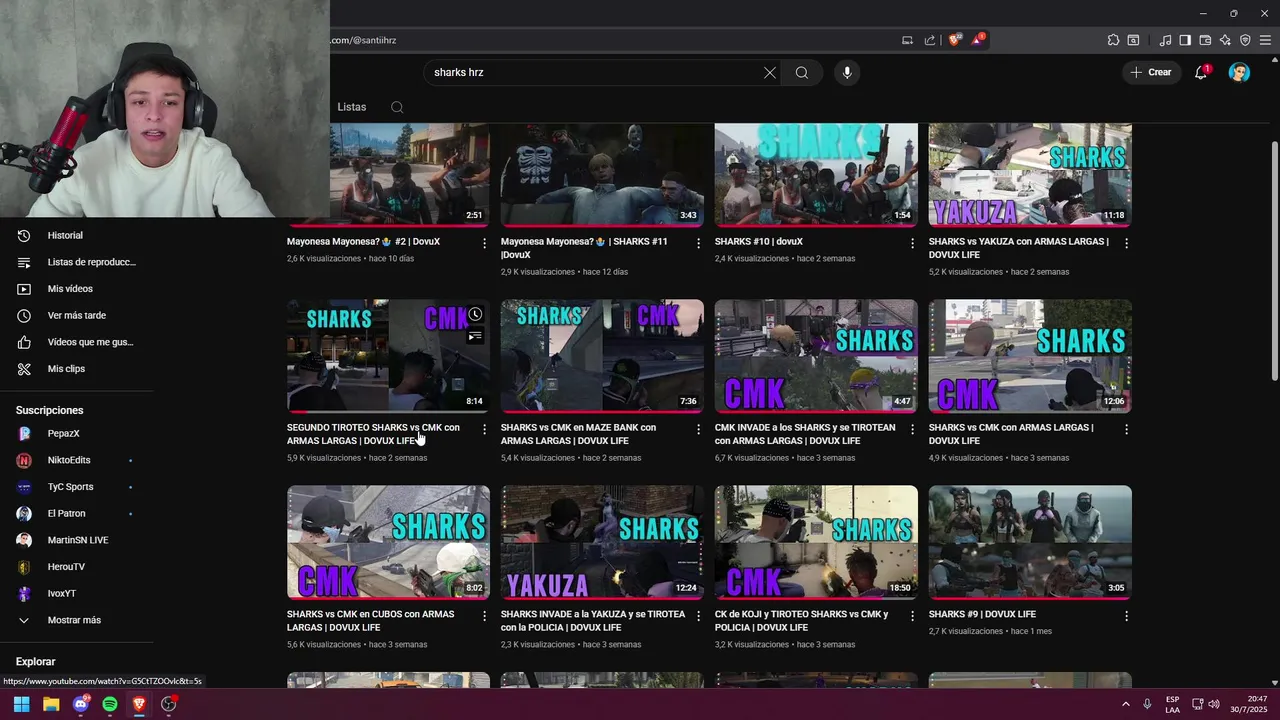Open Spotify from the taskbar
Viewport: 1280px width, 720px height.
point(110,704)
